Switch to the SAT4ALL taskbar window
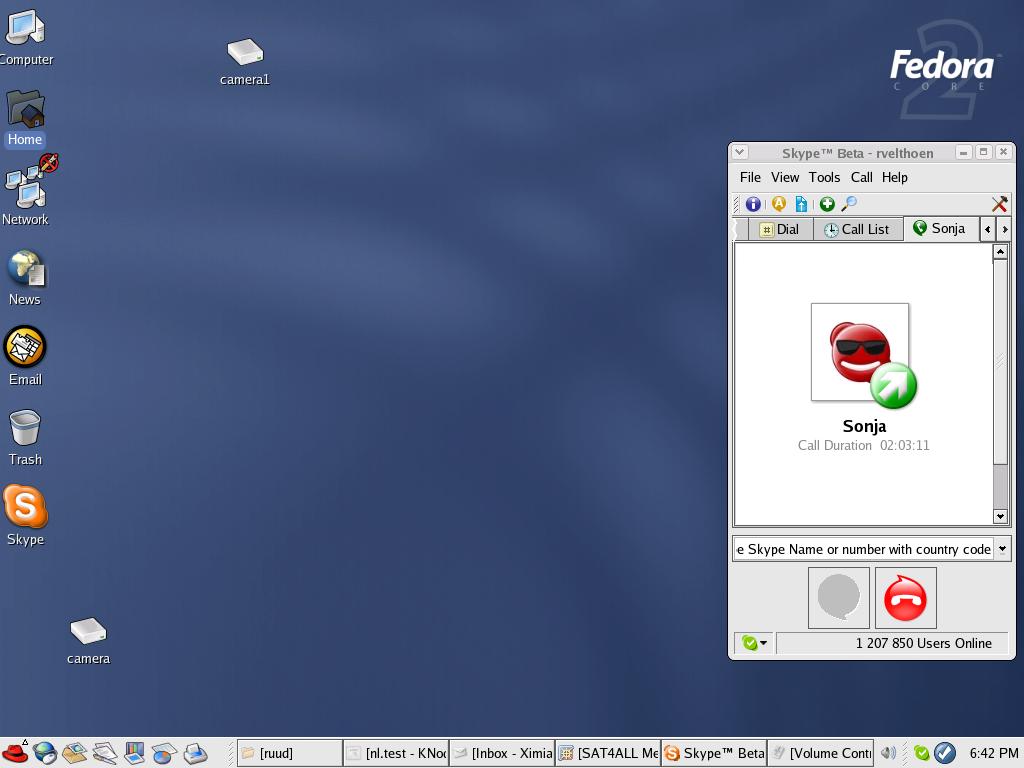 pos(608,753)
